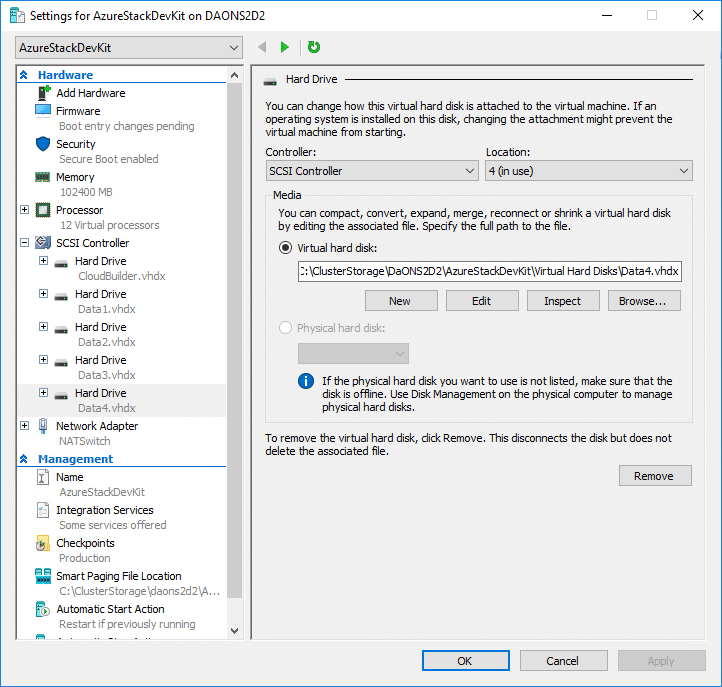The width and height of the screenshot is (722, 687).
Task: Select the Firmware tree item label
Action: 78,111
